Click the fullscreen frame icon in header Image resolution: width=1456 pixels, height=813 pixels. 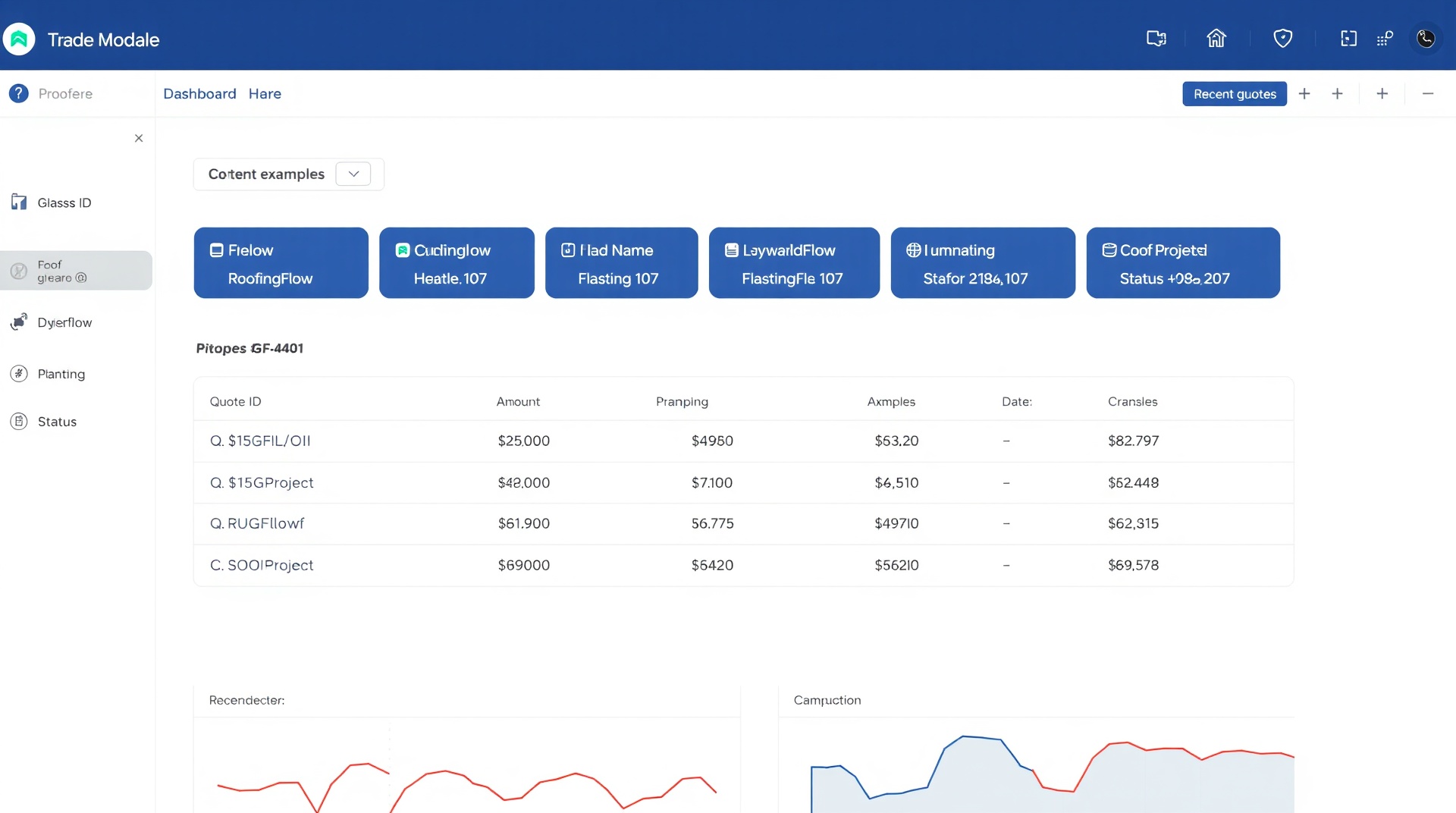(1348, 39)
